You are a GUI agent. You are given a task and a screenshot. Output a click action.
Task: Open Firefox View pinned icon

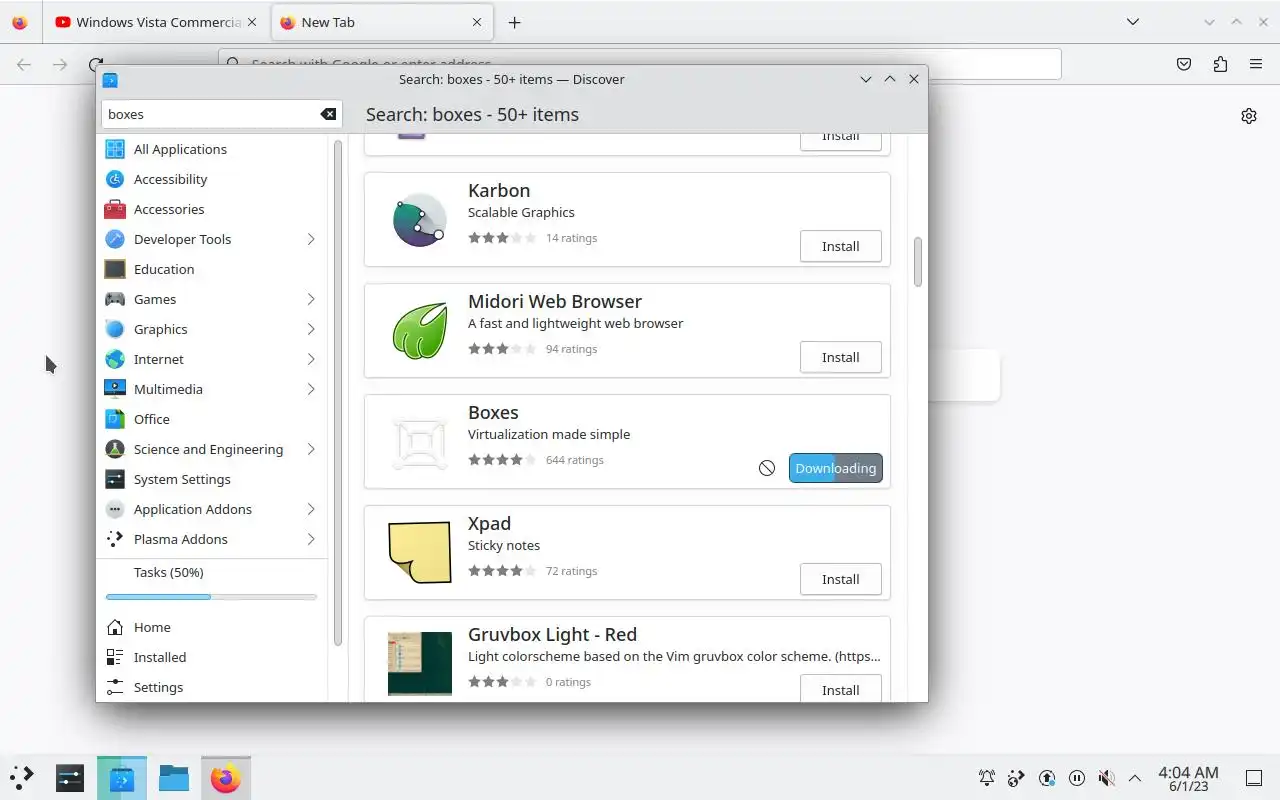pyautogui.click(x=20, y=22)
